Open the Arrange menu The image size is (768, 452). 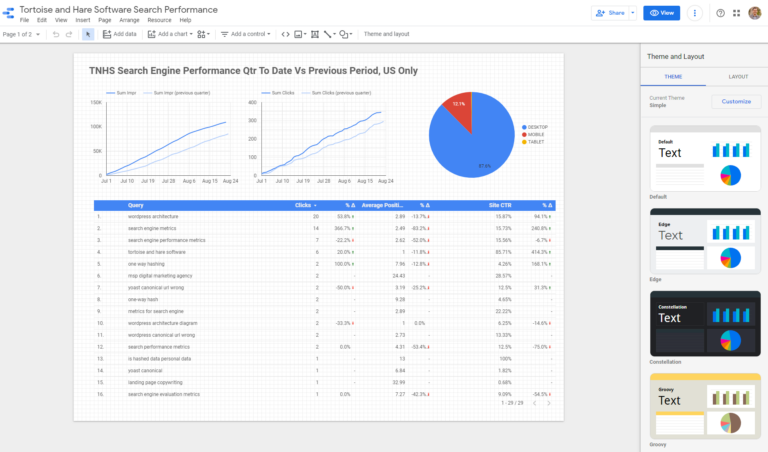tap(129, 20)
